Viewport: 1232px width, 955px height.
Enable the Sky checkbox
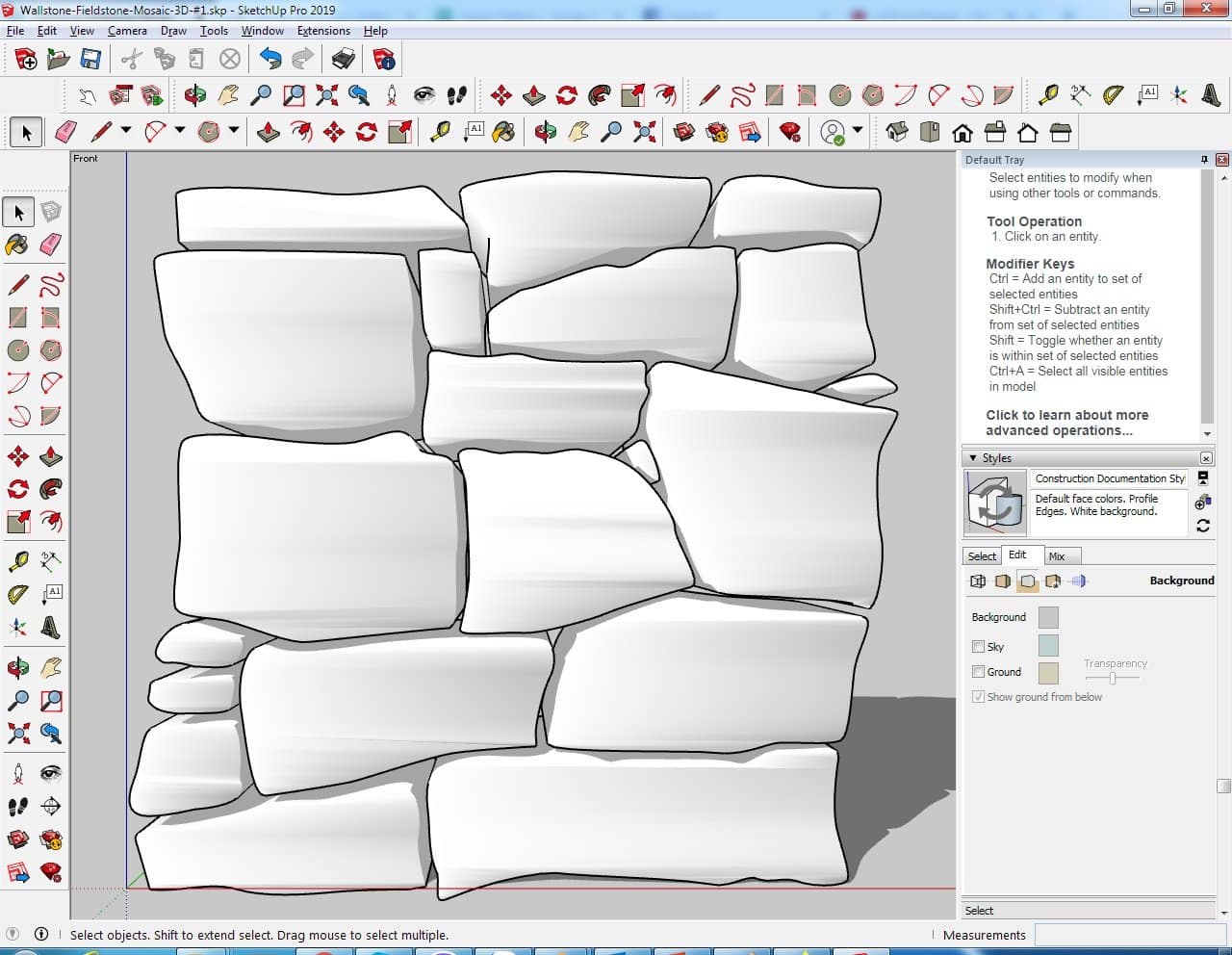[x=978, y=647]
